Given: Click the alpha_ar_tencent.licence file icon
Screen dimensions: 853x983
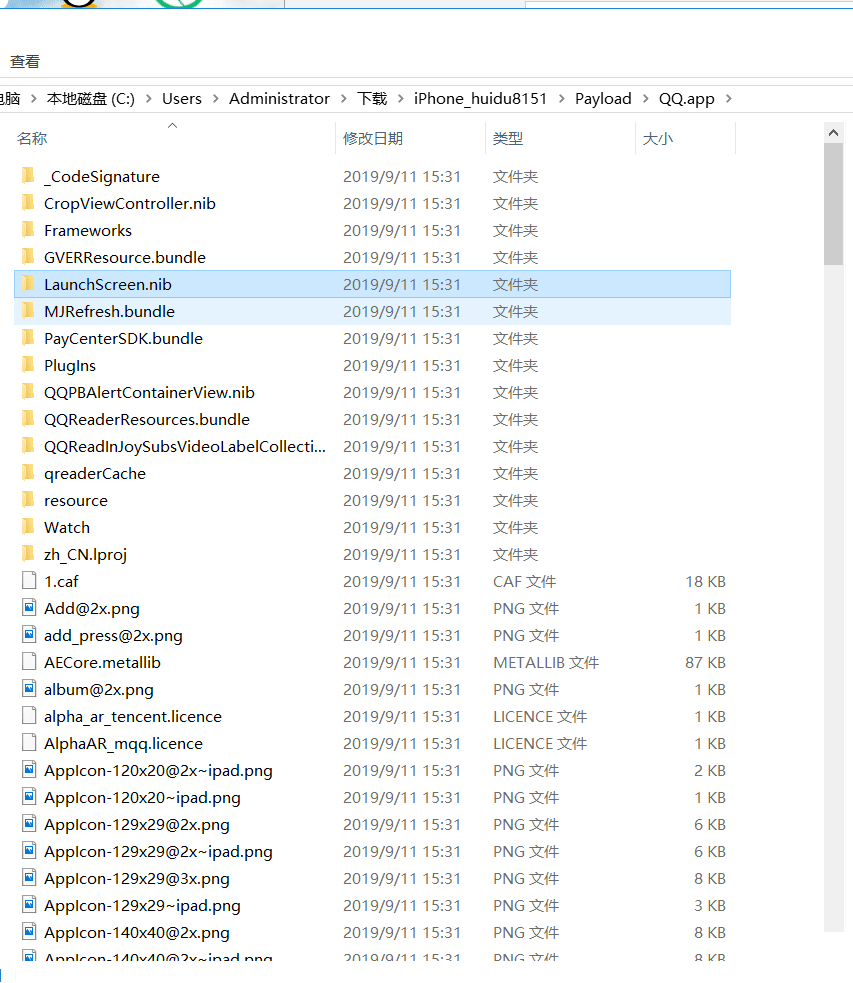Looking at the screenshot, I should [29, 715].
